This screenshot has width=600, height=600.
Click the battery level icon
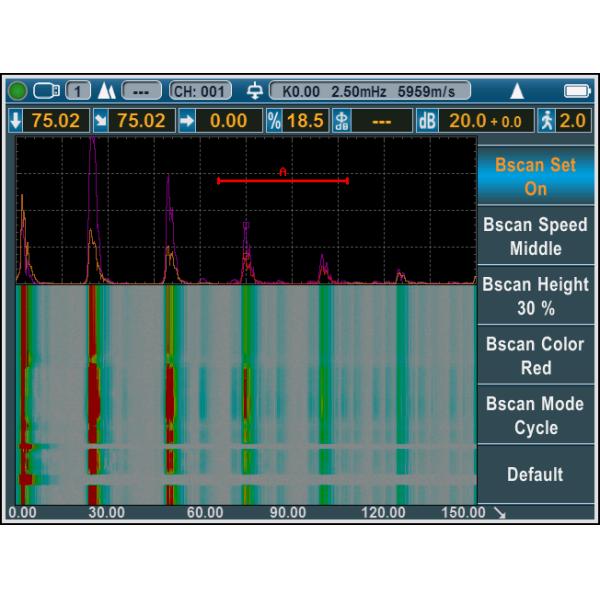click(577, 91)
